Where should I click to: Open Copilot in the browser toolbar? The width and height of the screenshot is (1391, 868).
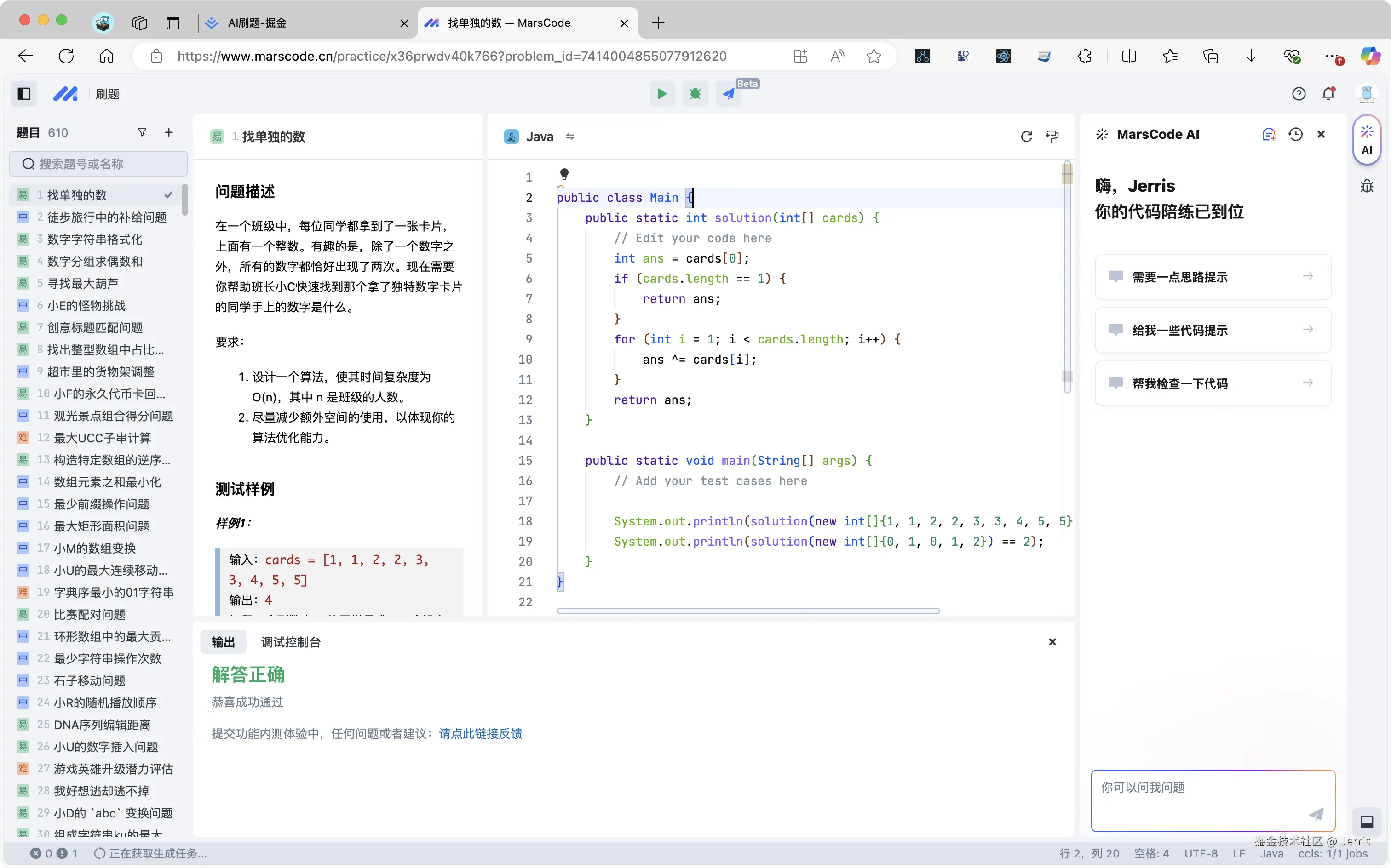click(x=1371, y=56)
